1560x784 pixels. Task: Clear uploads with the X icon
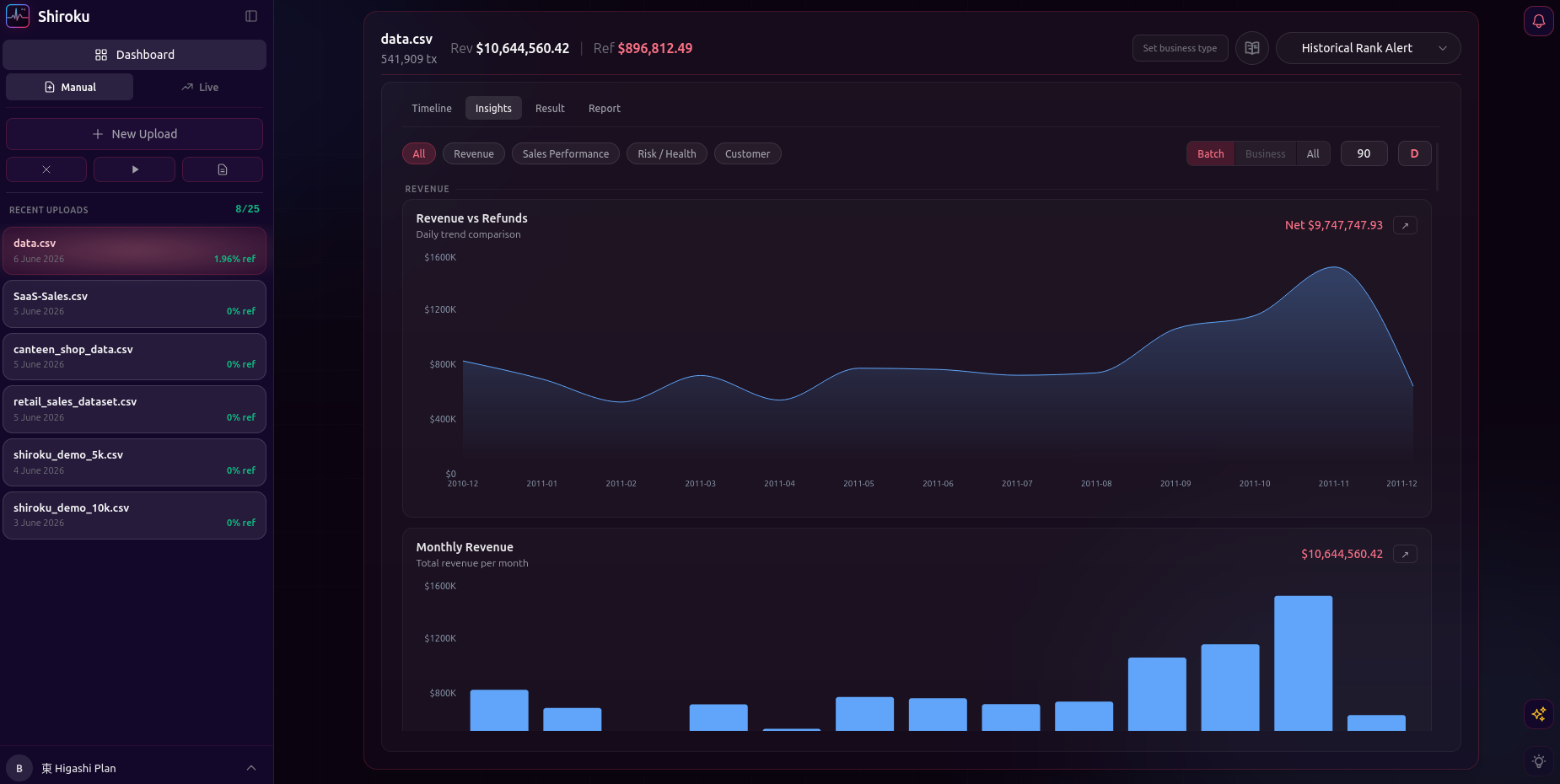(x=46, y=169)
